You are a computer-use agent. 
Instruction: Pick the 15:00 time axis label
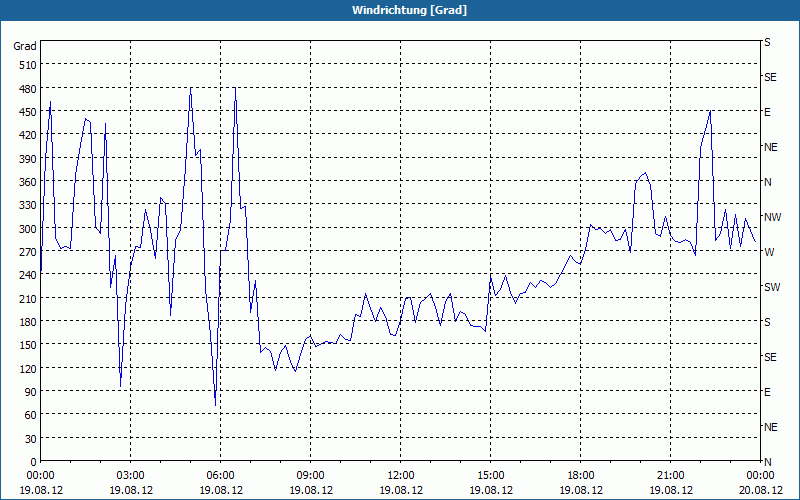tap(490, 476)
